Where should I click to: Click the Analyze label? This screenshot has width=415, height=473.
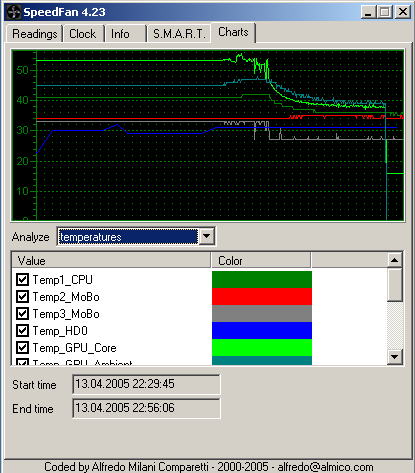click(x=30, y=237)
